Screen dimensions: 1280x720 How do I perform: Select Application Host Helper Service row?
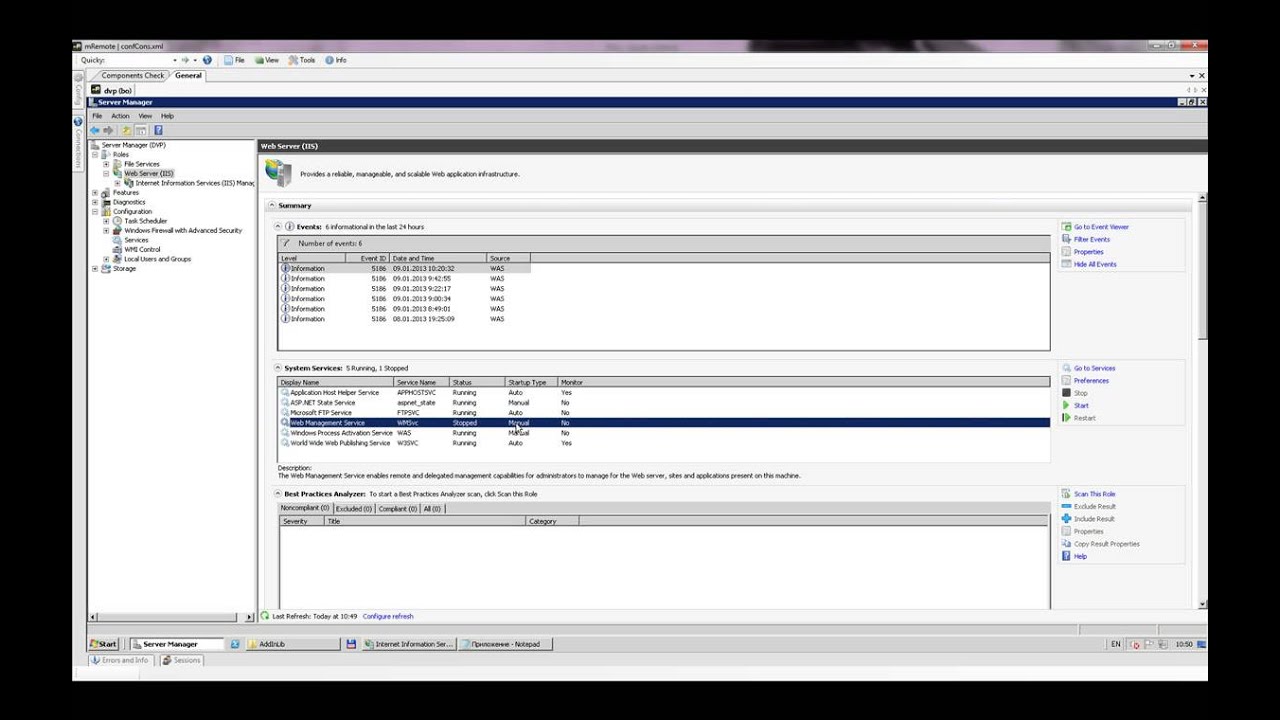coord(664,393)
